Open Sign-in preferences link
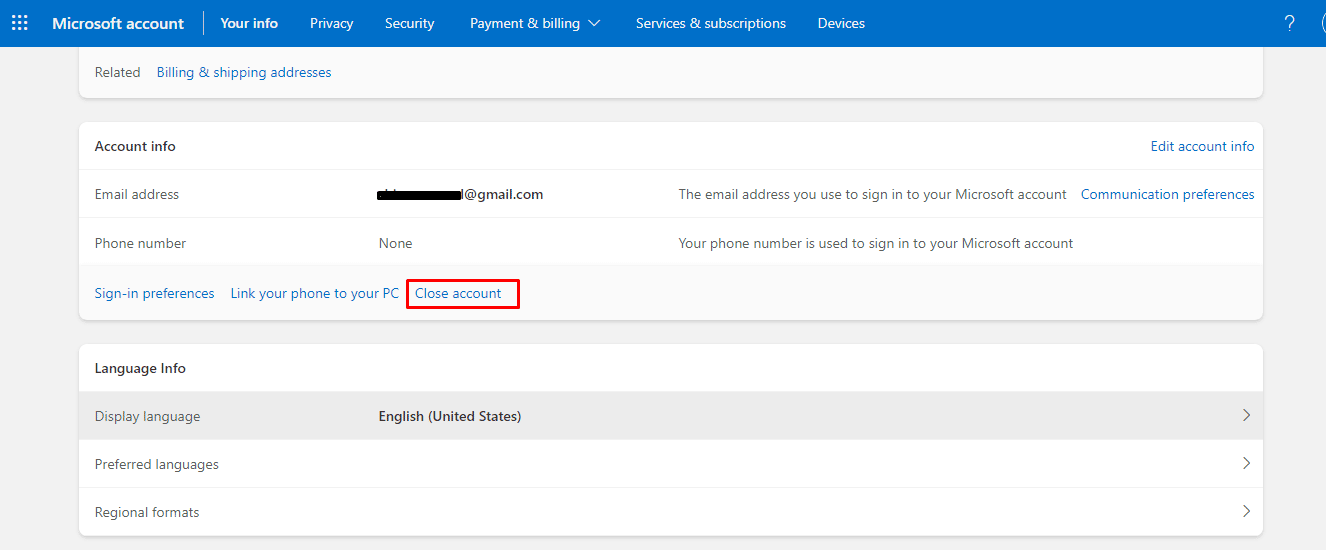This screenshot has width=1326, height=550. pos(154,293)
